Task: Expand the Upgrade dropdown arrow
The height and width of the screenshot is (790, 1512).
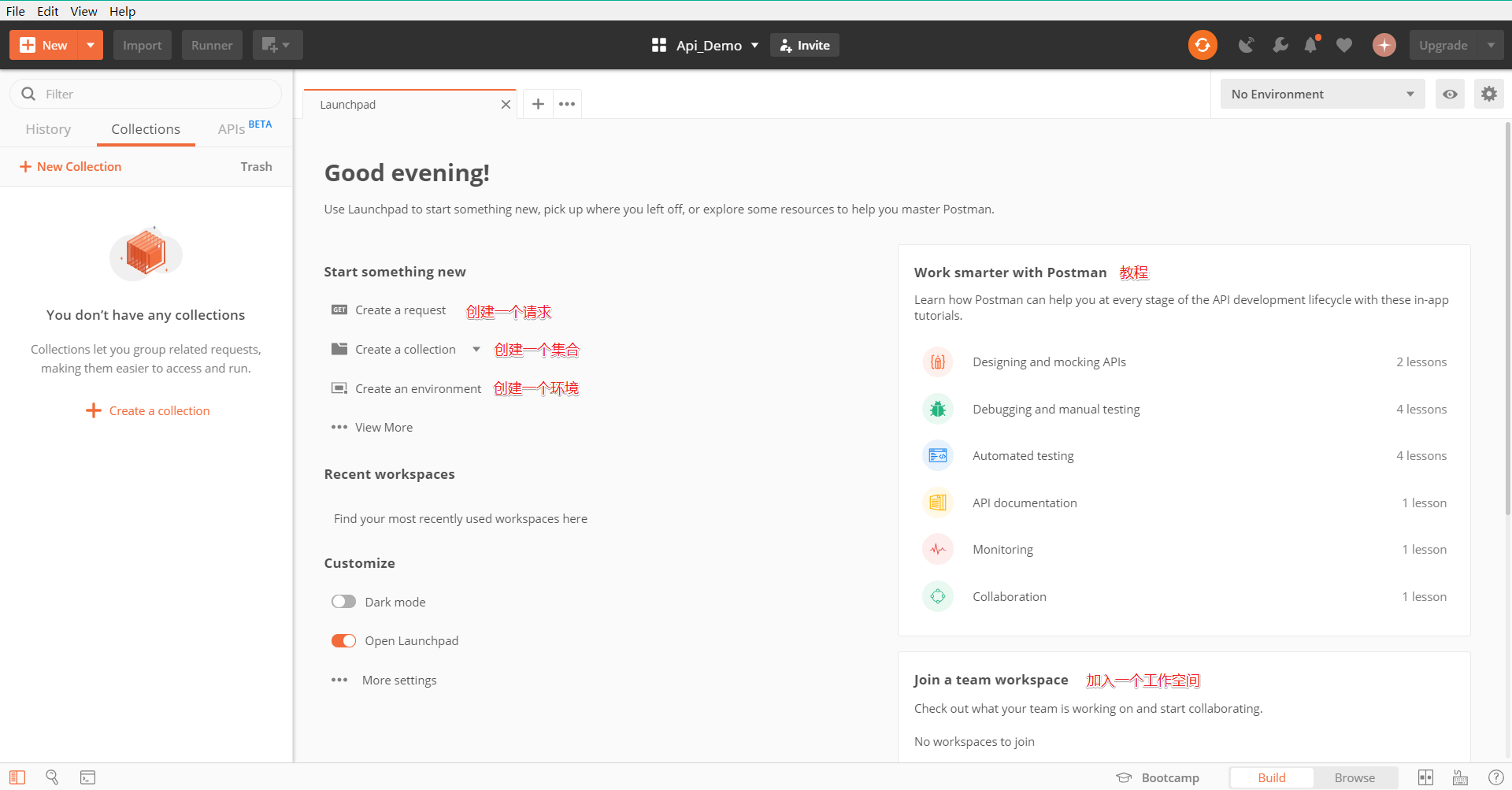Action: [x=1491, y=45]
